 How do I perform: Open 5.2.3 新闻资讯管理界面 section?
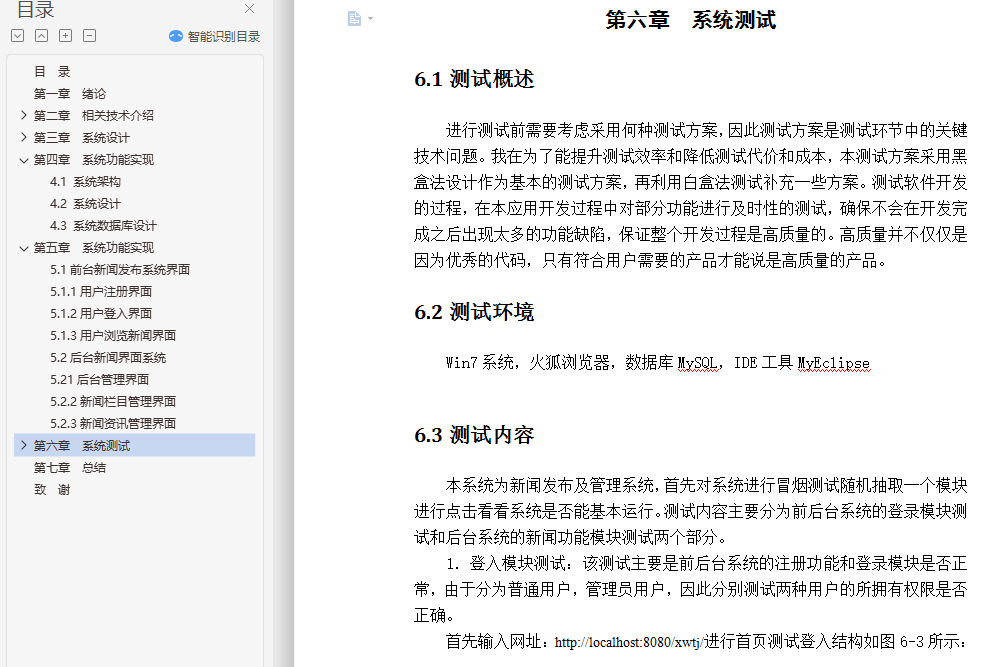pyautogui.click(x=113, y=424)
